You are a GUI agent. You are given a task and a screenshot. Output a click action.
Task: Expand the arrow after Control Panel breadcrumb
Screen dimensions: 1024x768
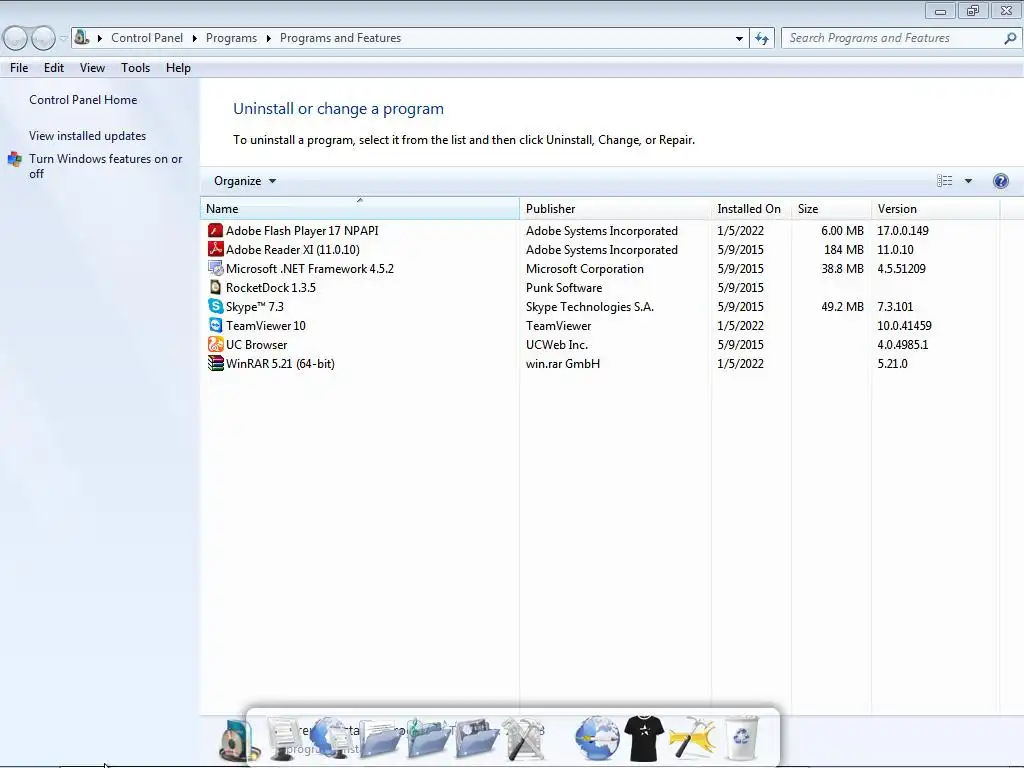coord(195,39)
